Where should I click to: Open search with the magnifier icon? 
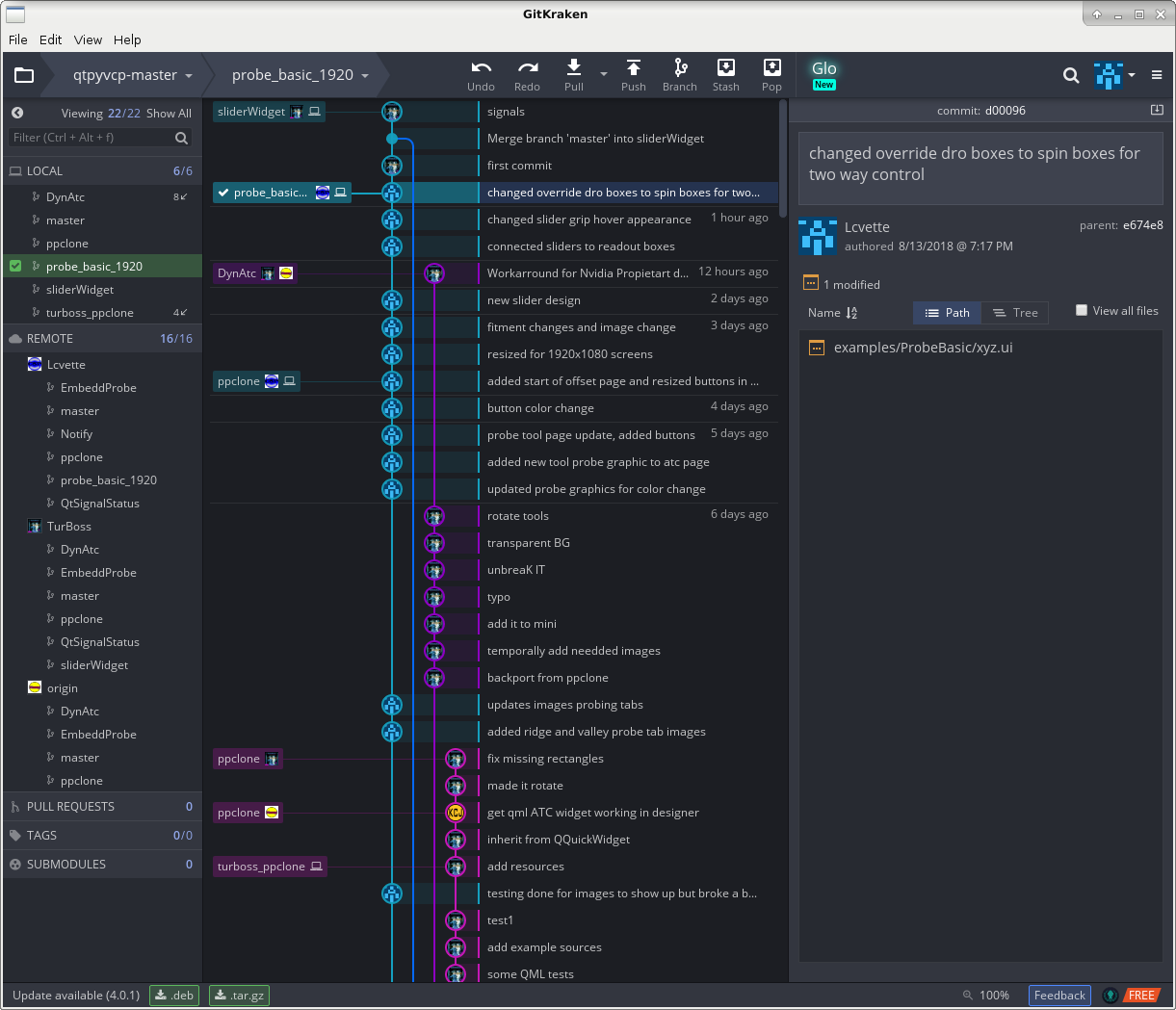1070,75
